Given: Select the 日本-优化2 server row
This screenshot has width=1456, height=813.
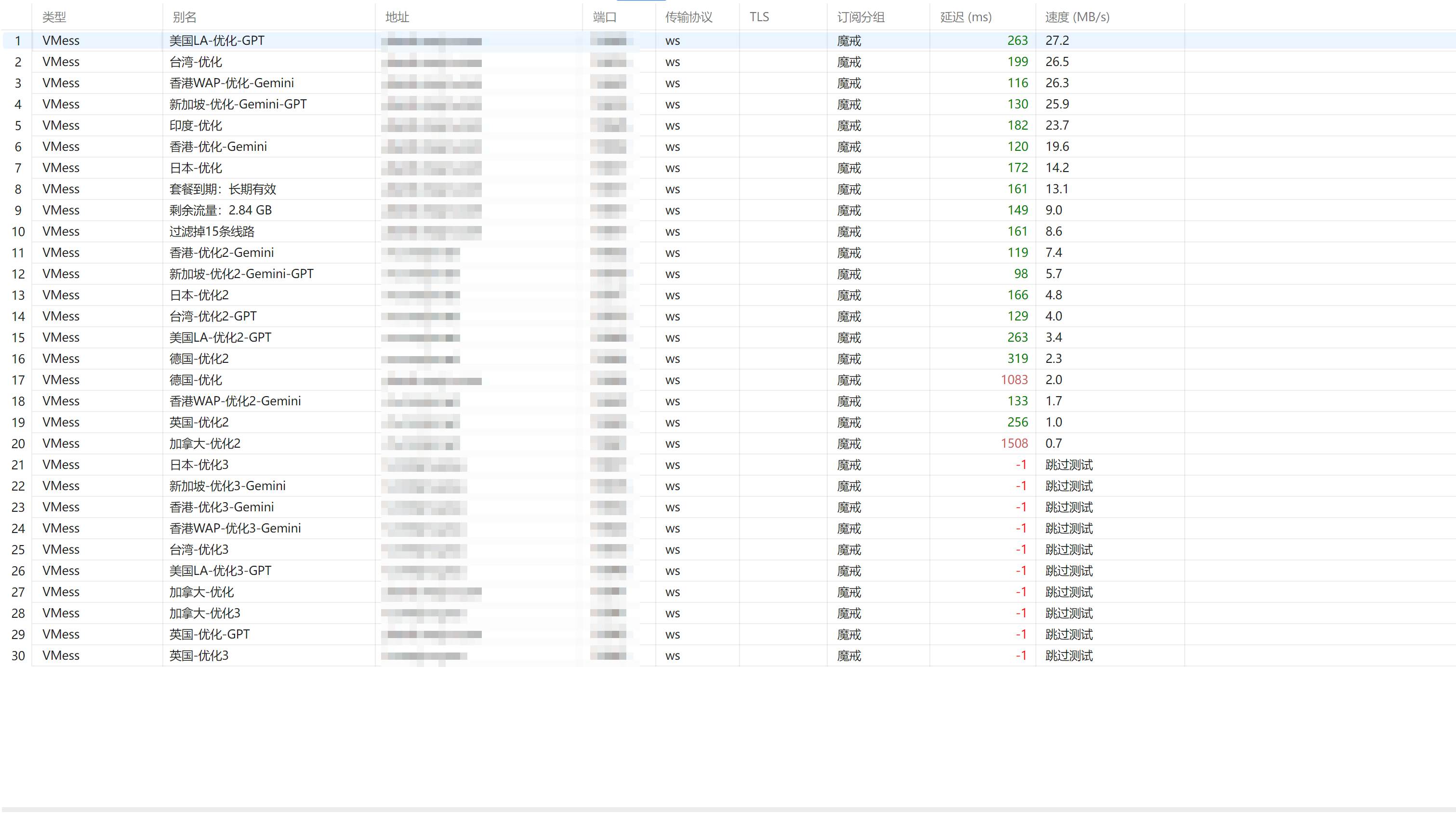Looking at the screenshot, I should click(728, 295).
